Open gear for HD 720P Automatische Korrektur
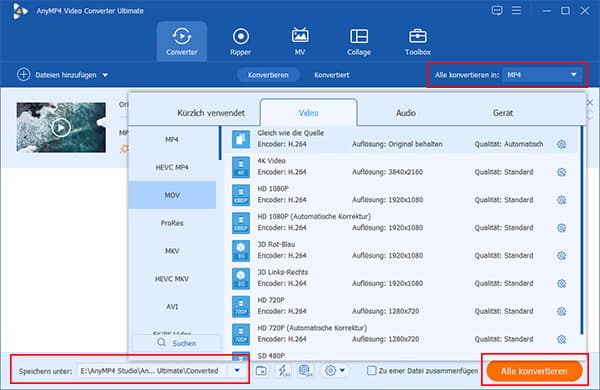This screenshot has width=600, height=390. (x=561, y=339)
